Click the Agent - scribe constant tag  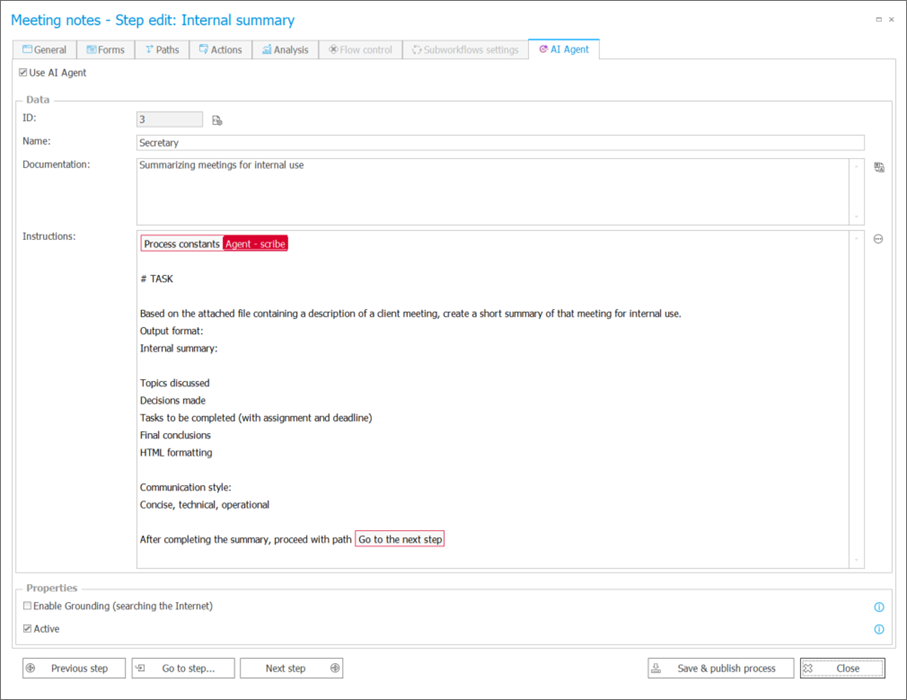coord(255,244)
